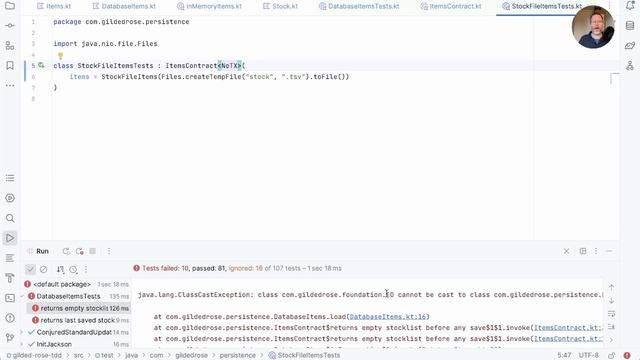Collapse DatabaseItemsTests node
640x360 pixels.
click(x=23, y=296)
